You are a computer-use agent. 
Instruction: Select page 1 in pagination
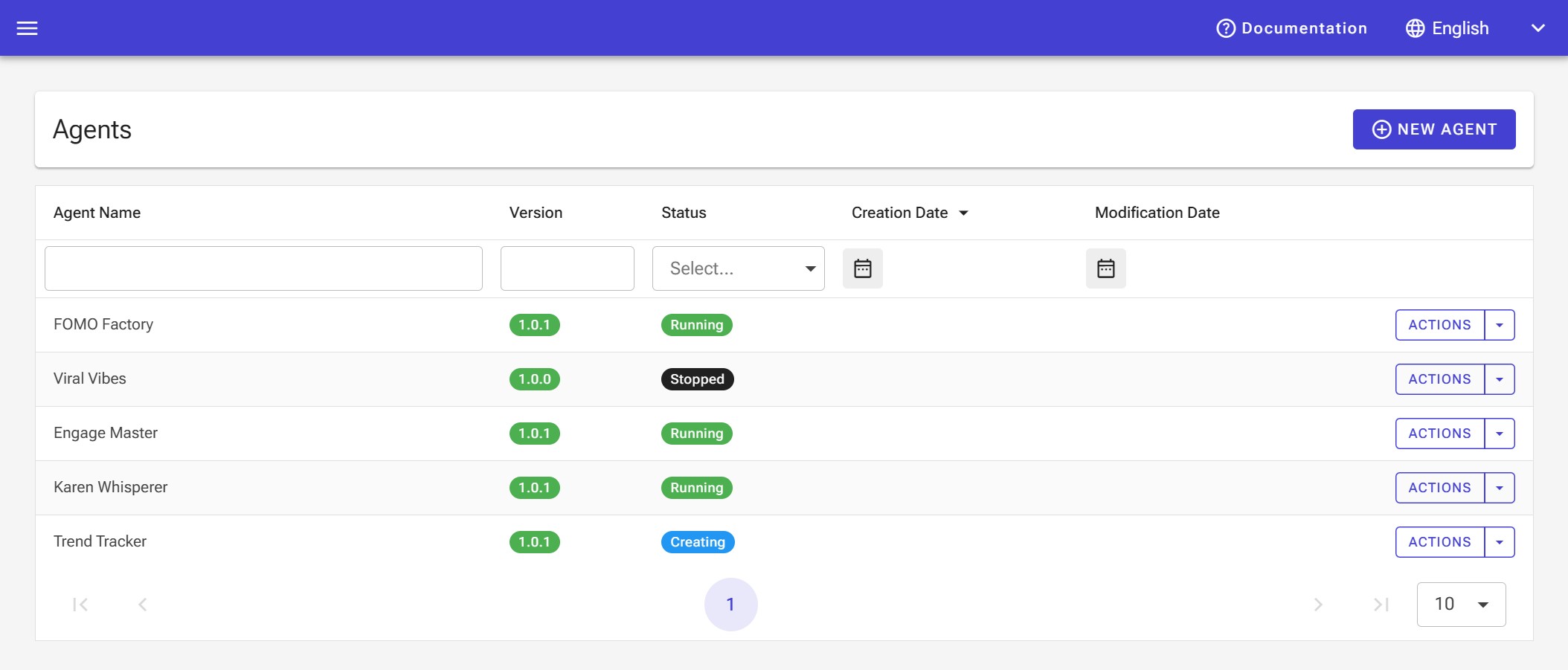(731, 604)
